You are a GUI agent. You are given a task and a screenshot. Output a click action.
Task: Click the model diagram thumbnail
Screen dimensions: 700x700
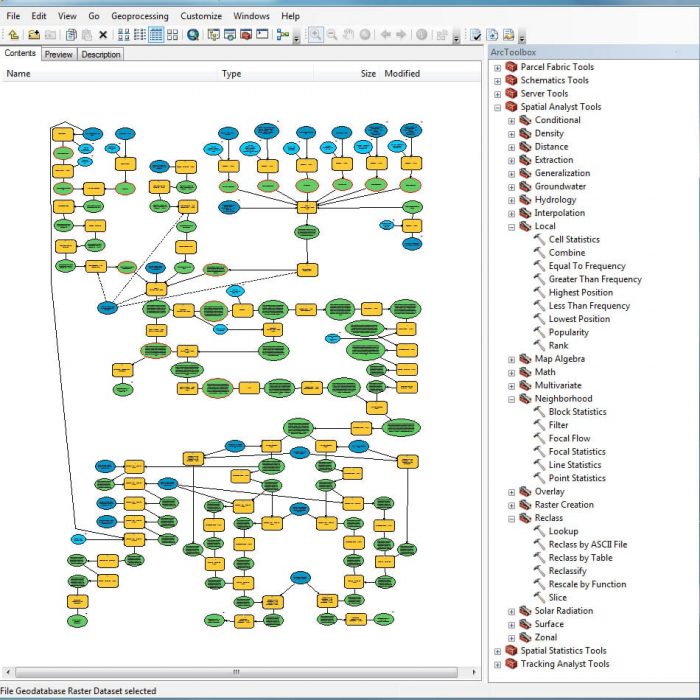236,375
